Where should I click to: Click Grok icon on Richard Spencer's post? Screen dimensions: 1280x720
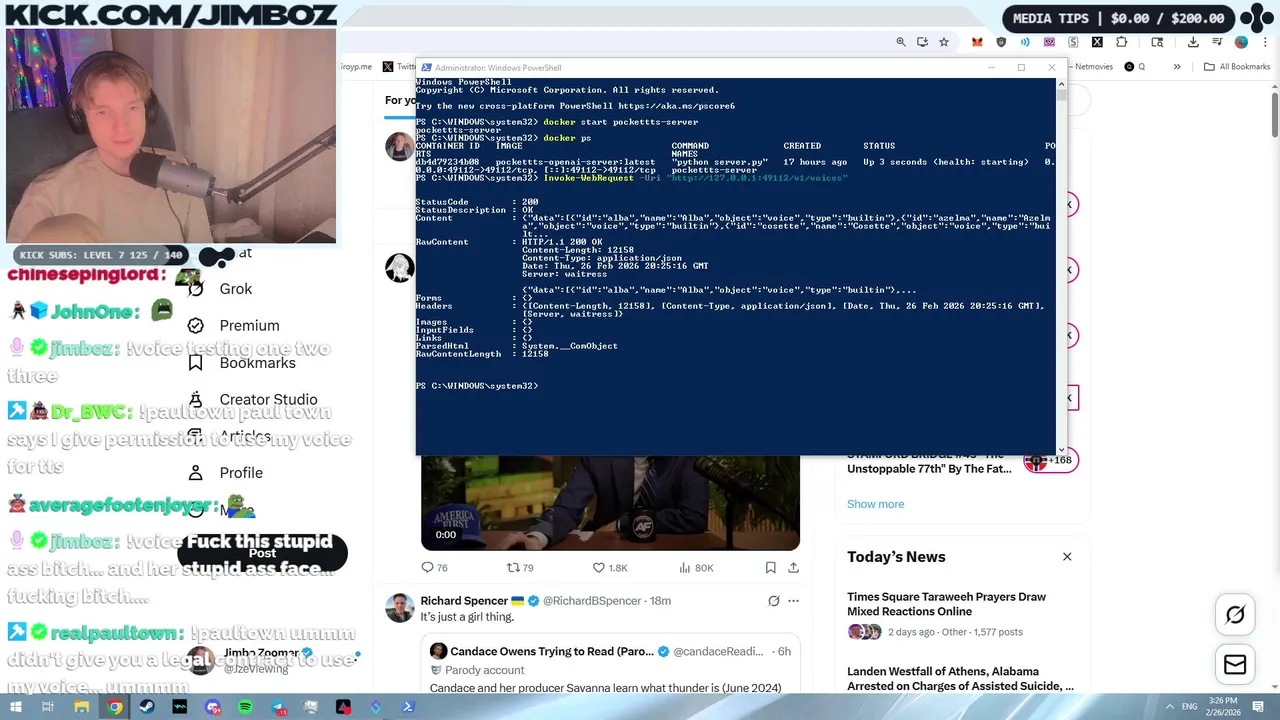pos(773,601)
